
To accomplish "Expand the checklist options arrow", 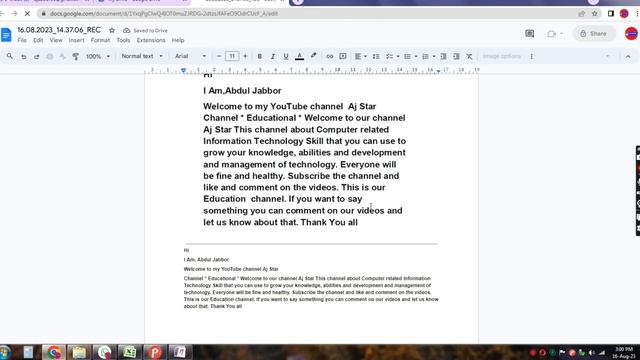I will coord(398,56).
